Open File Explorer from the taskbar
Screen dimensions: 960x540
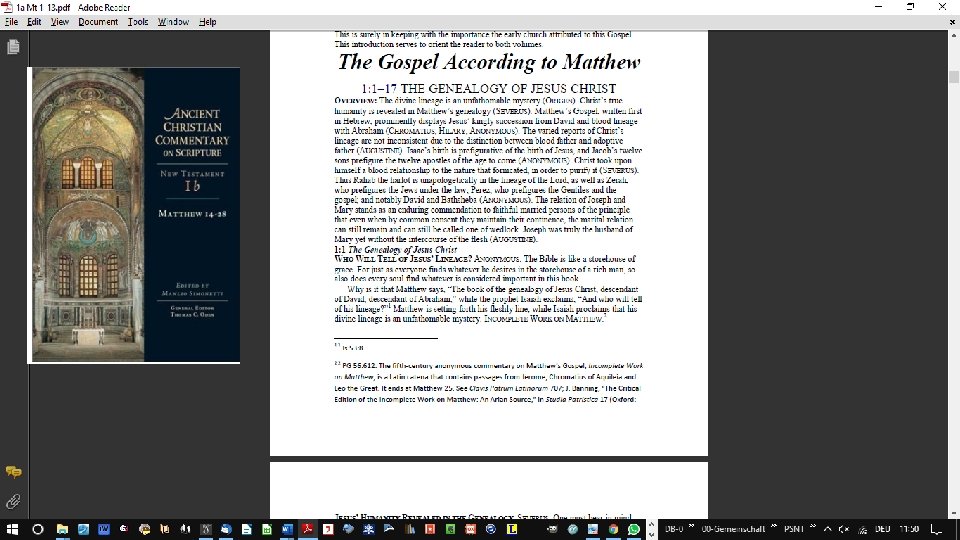click(x=62, y=529)
